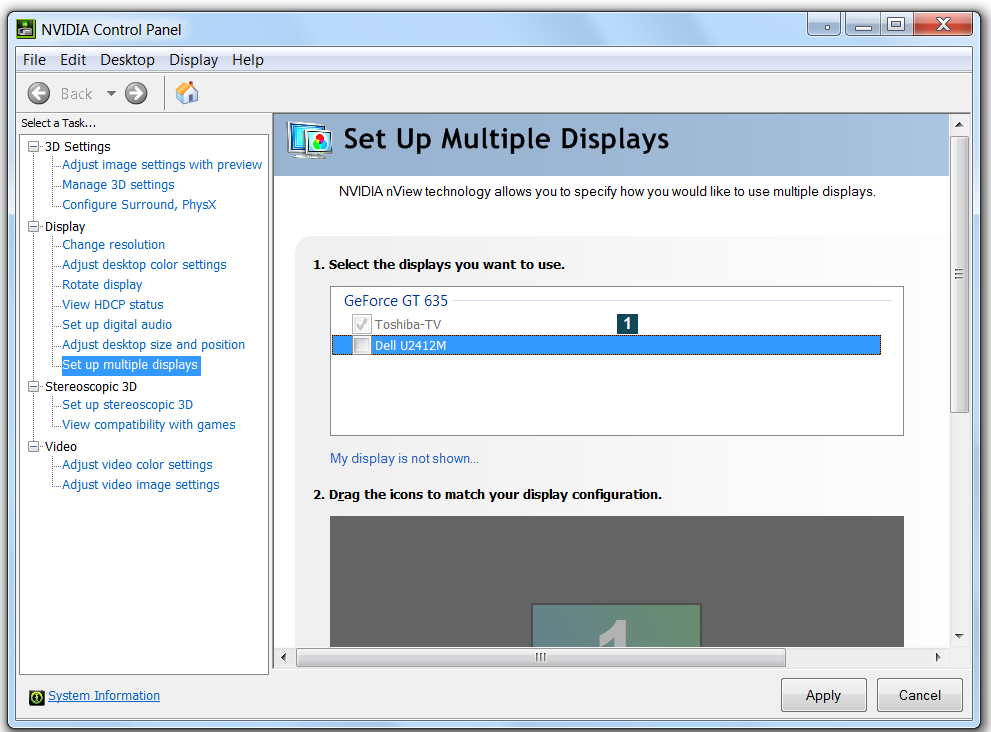Click the Cancel button
Viewport: 991px width, 732px height.
(920, 695)
